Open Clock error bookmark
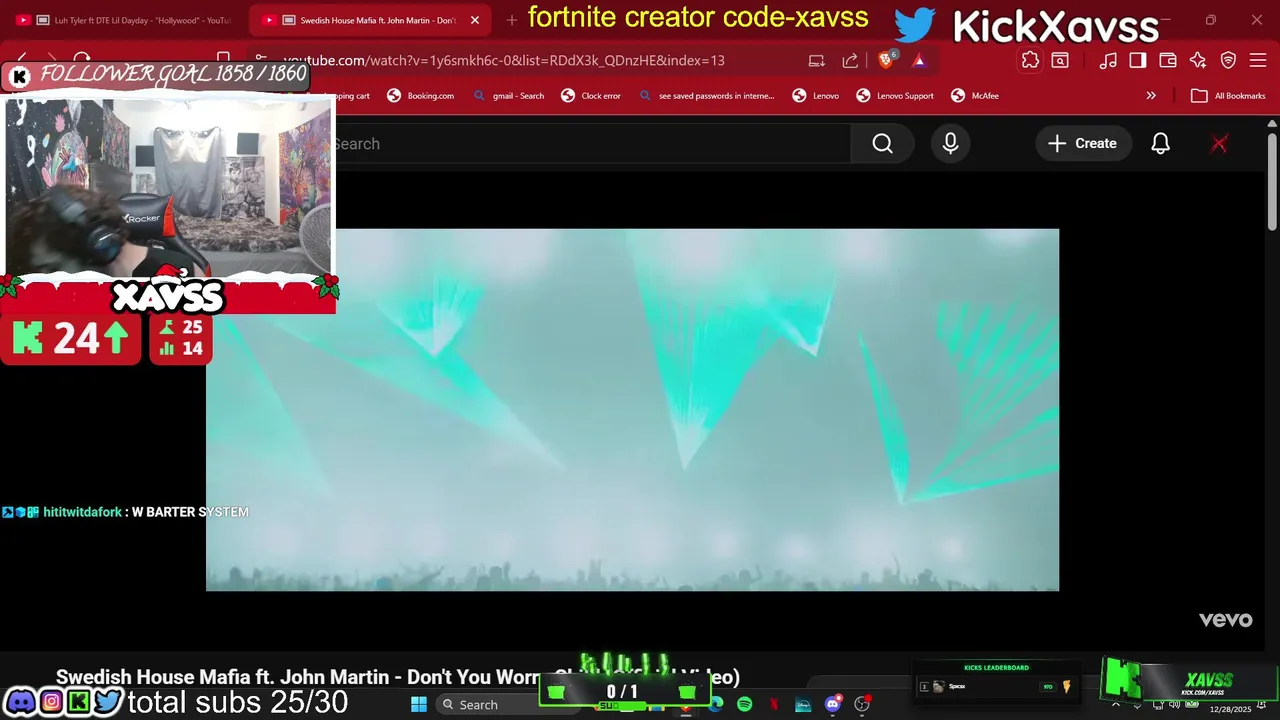1280x720 pixels. [591, 96]
